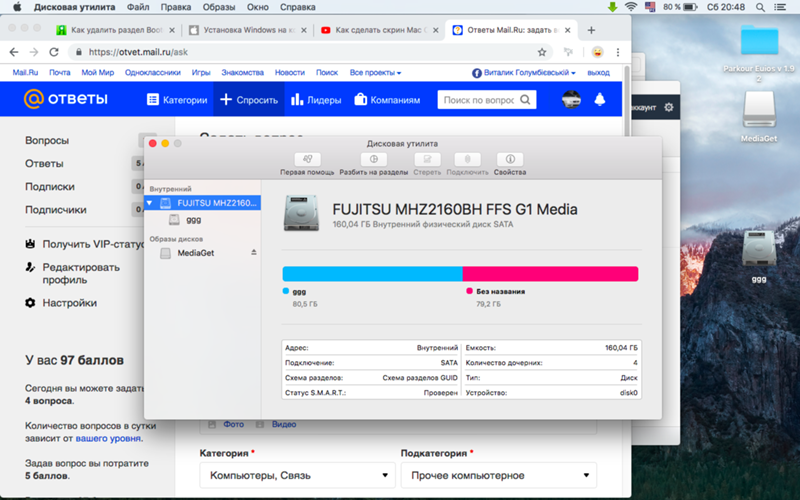Viewport: 800px width, 500px height.
Task: Open the Компаниям page
Action: (387, 99)
